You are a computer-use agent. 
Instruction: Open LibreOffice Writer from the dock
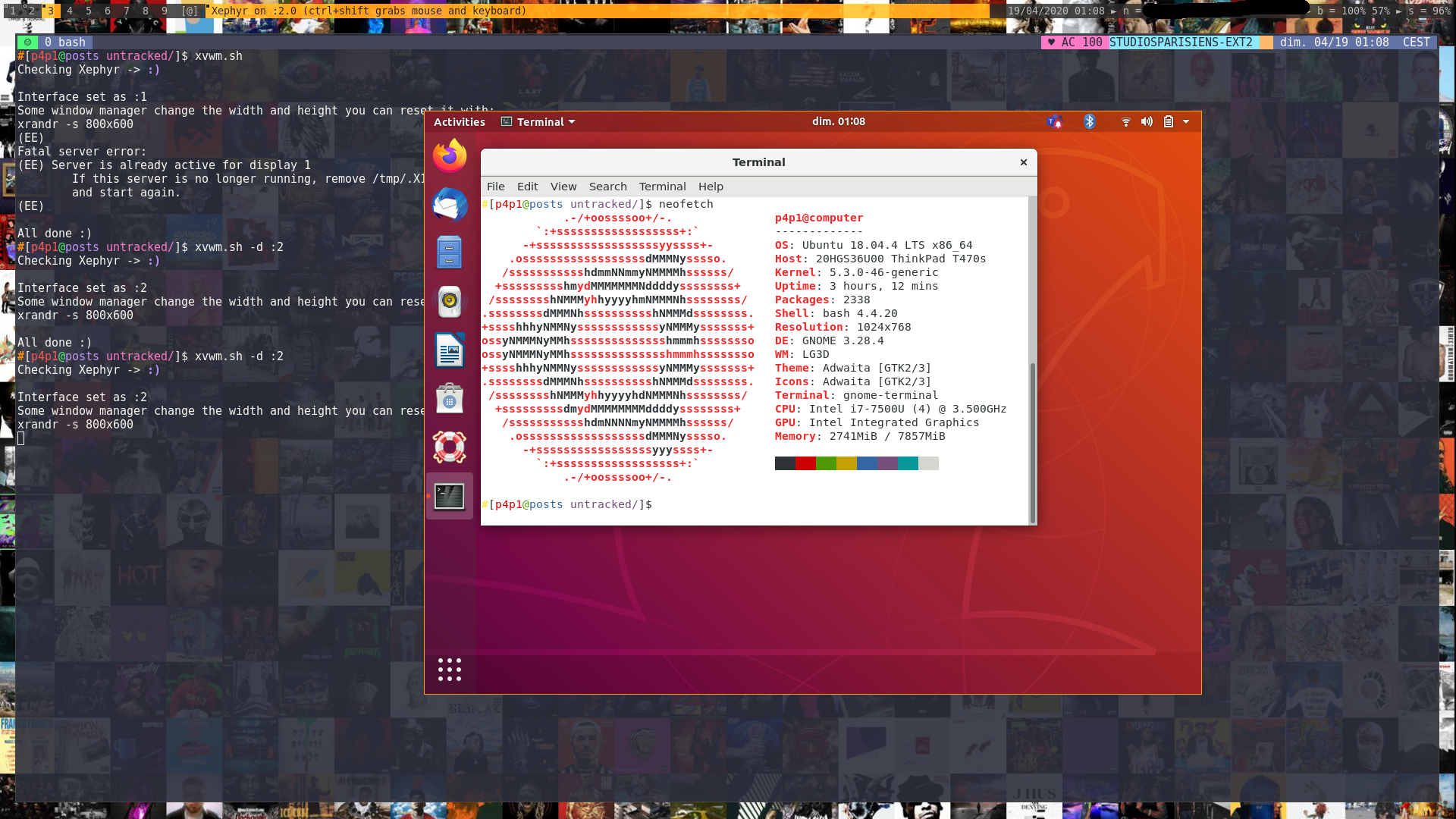450,350
